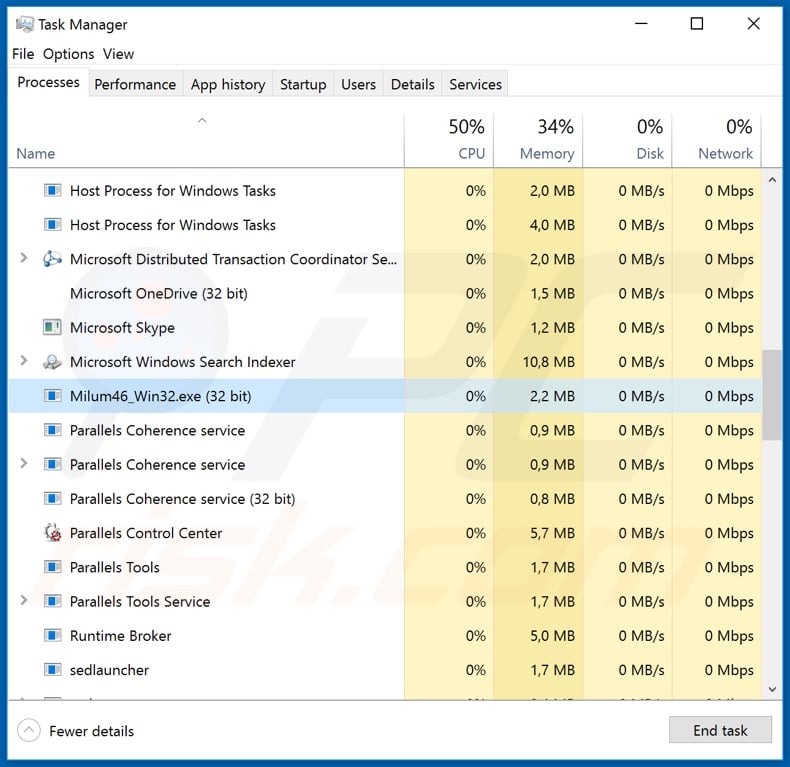Click the End task button
The image size is (790, 767).
(x=720, y=730)
